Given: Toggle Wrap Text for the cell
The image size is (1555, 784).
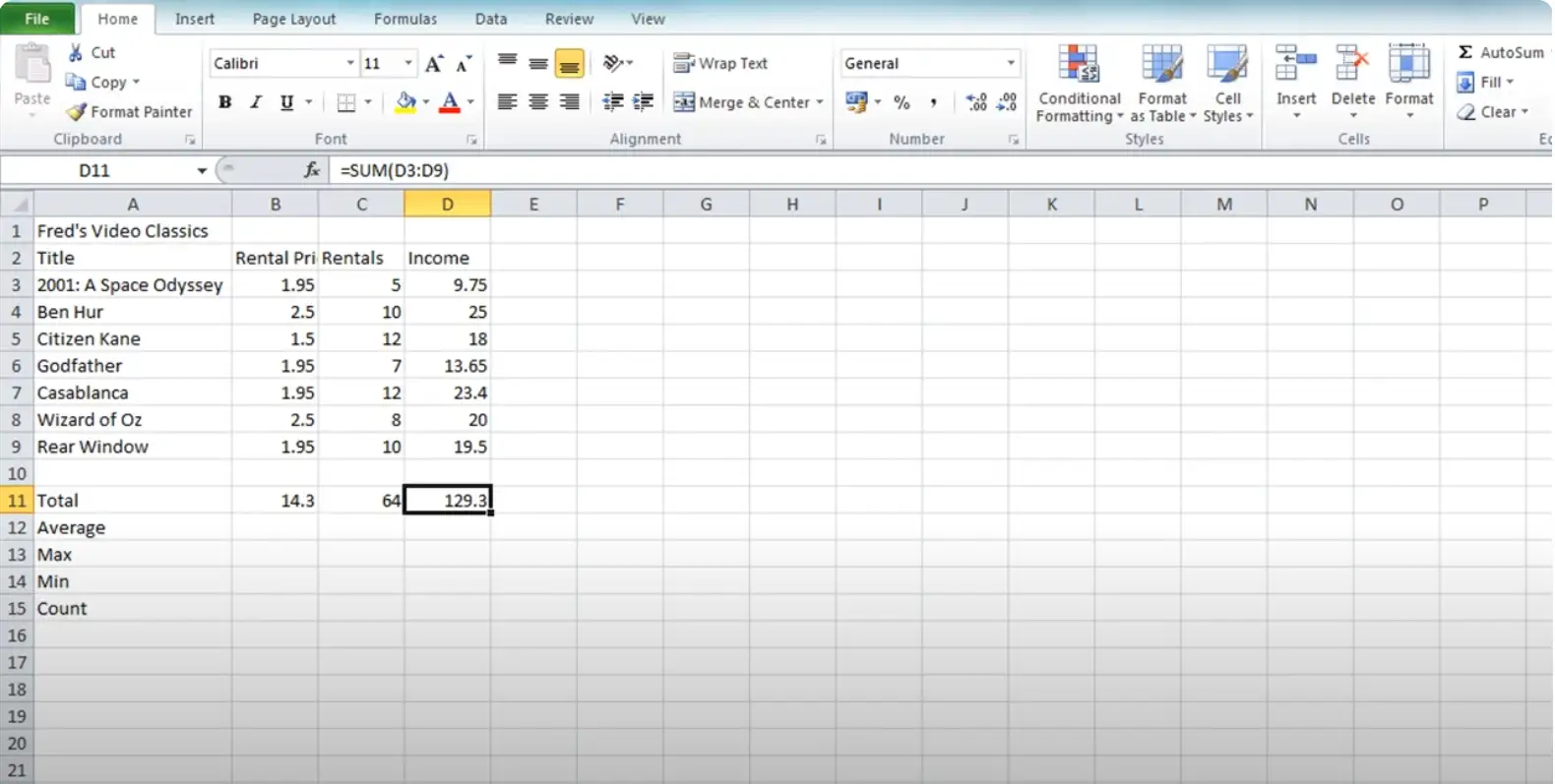Looking at the screenshot, I should coord(720,63).
